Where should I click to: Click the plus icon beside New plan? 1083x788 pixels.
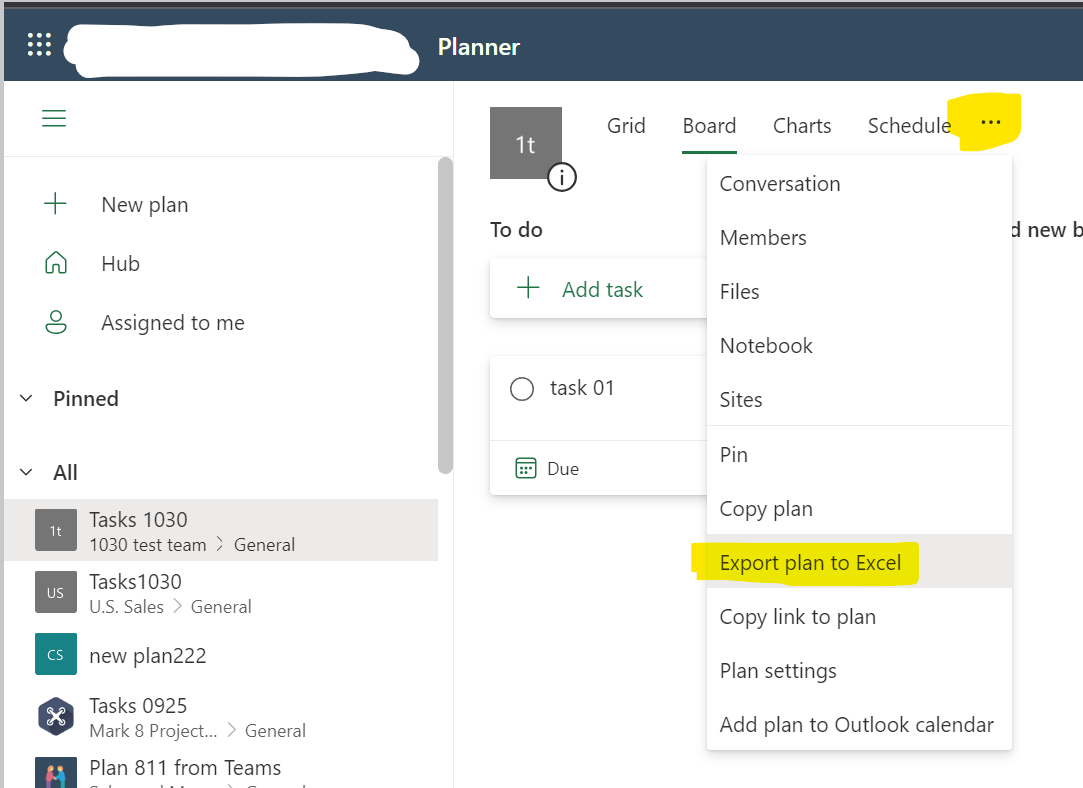point(56,204)
